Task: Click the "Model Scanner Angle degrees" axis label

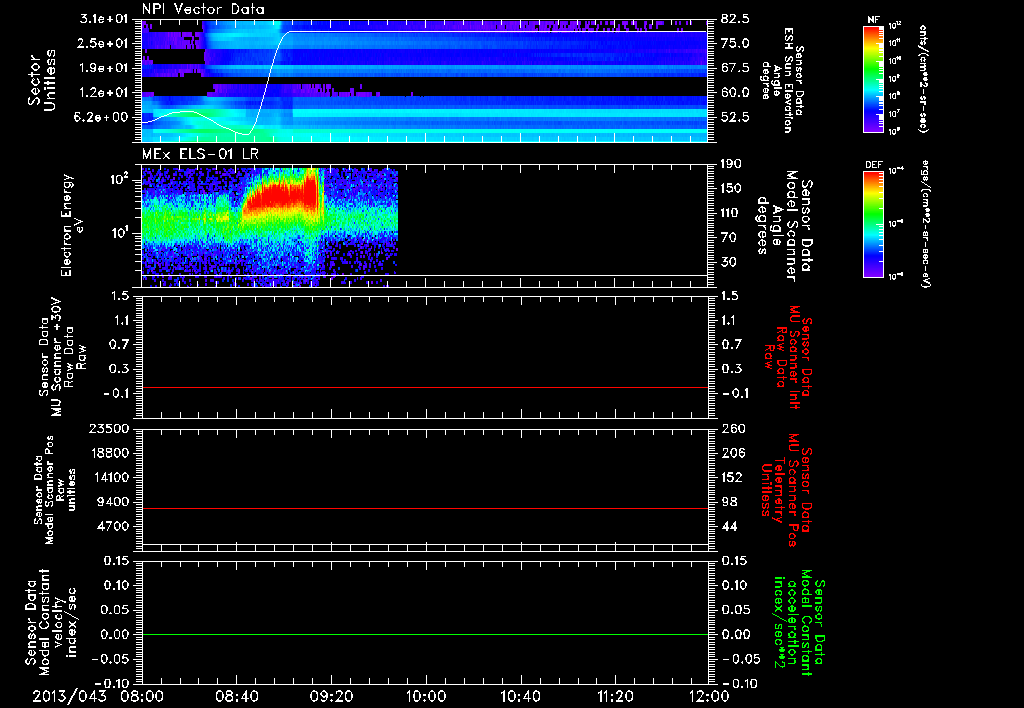Action: coord(784,226)
